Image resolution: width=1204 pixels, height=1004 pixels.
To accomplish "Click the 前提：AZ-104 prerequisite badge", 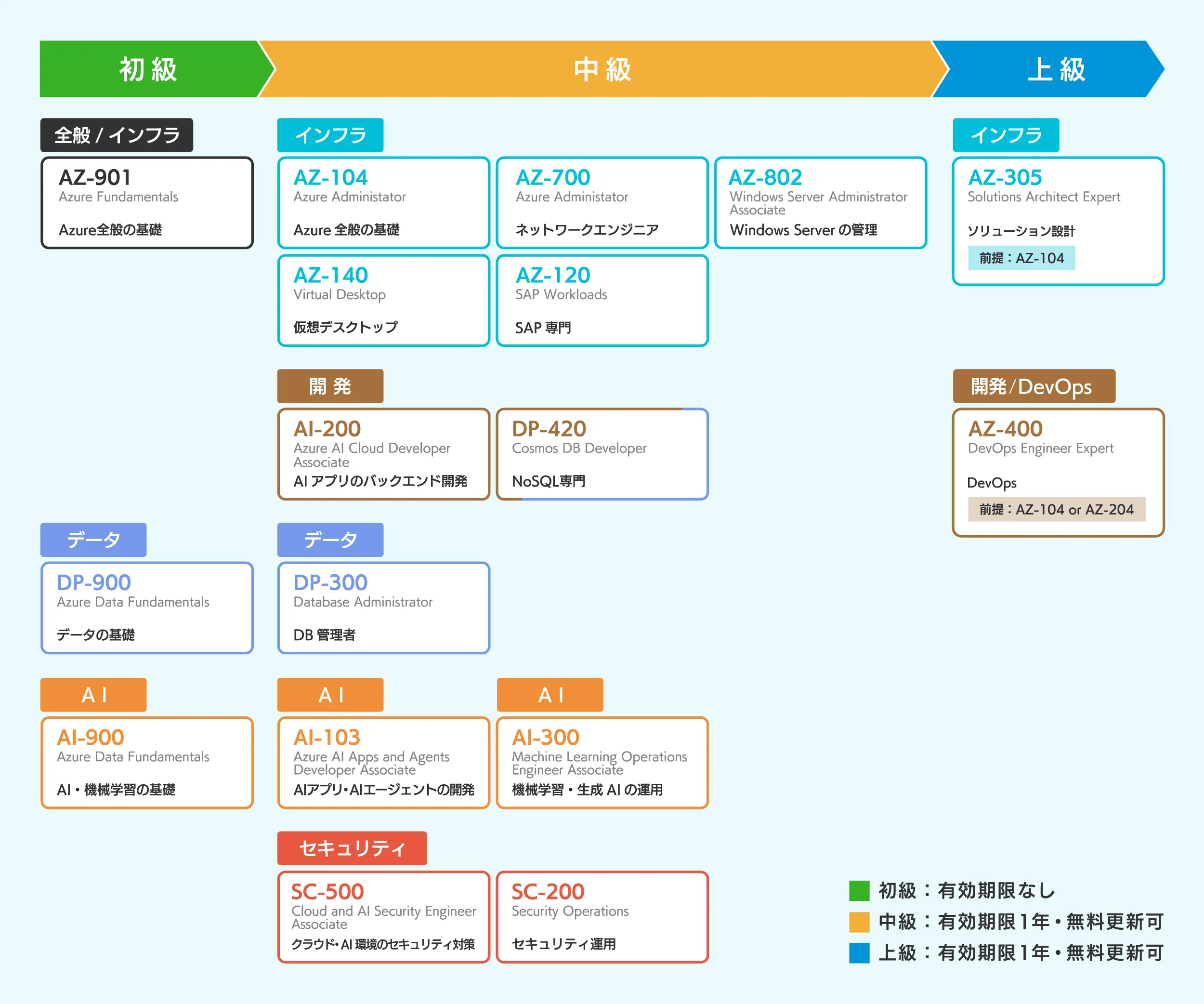I will click(1021, 258).
